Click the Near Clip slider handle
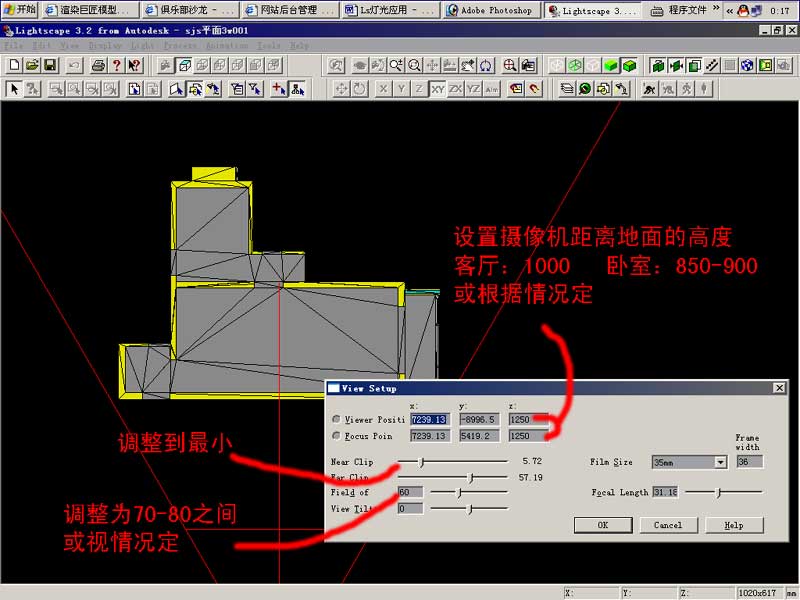The height and width of the screenshot is (600, 800). click(x=421, y=462)
